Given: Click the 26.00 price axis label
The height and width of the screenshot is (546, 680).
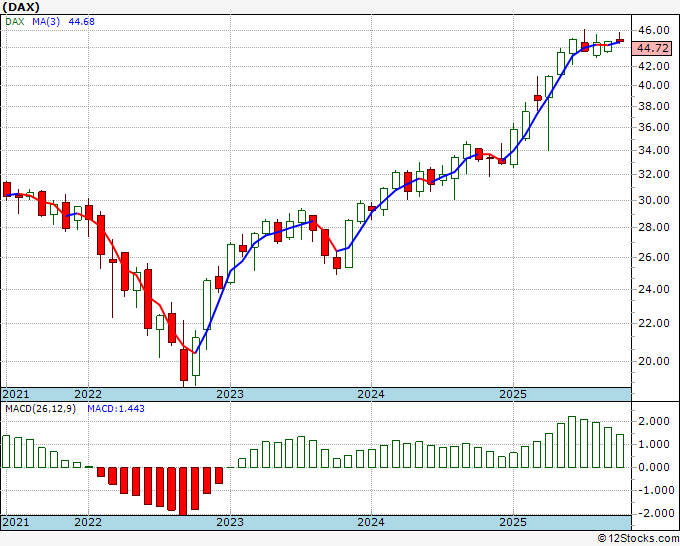Looking at the screenshot, I should click(x=654, y=257).
